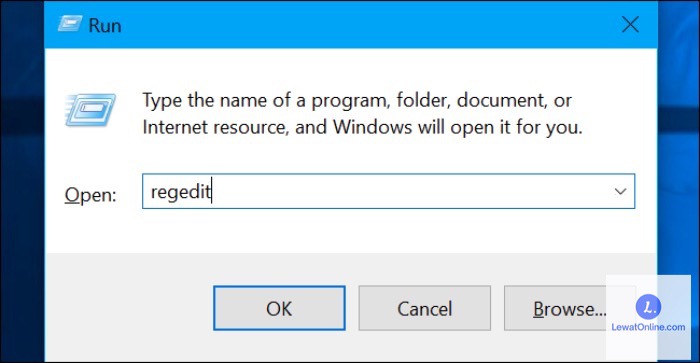Click the round LewatOnline logo watermark

click(648, 306)
